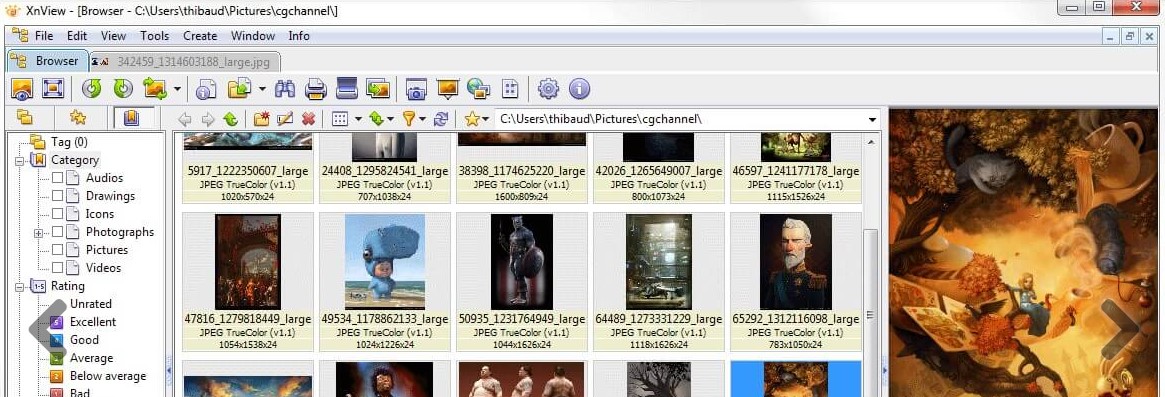Open the Favorites star dropdown arrow
This screenshot has height=397, width=1165.
click(486, 119)
